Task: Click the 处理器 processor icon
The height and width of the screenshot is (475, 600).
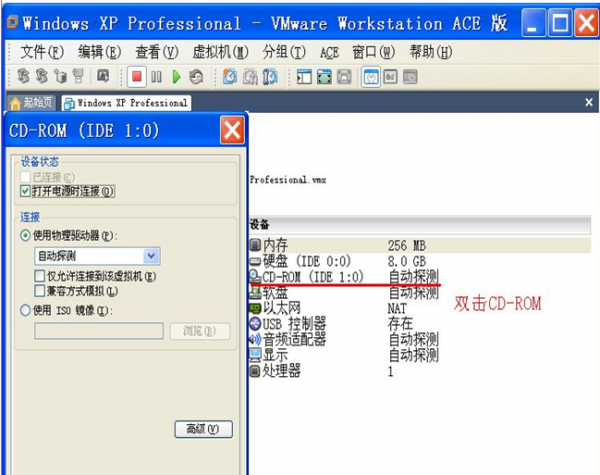Action: point(255,371)
